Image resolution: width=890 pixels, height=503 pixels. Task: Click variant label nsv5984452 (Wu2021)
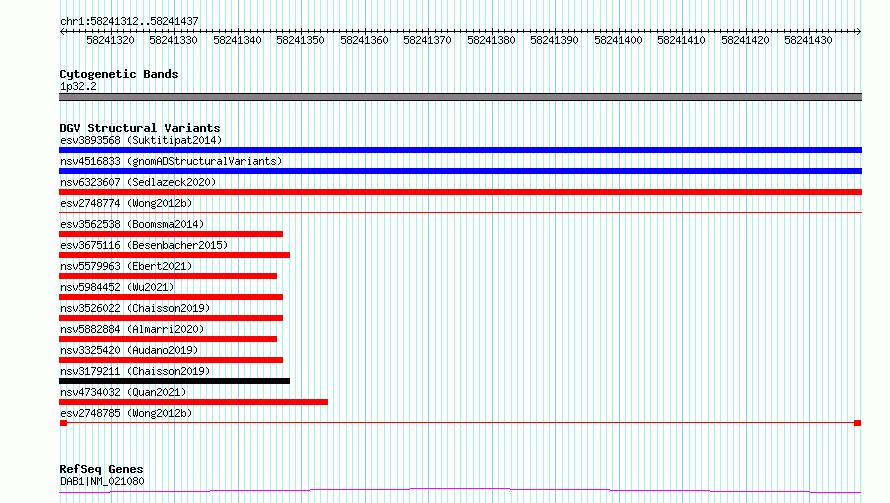pyautogui.click(x=117, y=287)
